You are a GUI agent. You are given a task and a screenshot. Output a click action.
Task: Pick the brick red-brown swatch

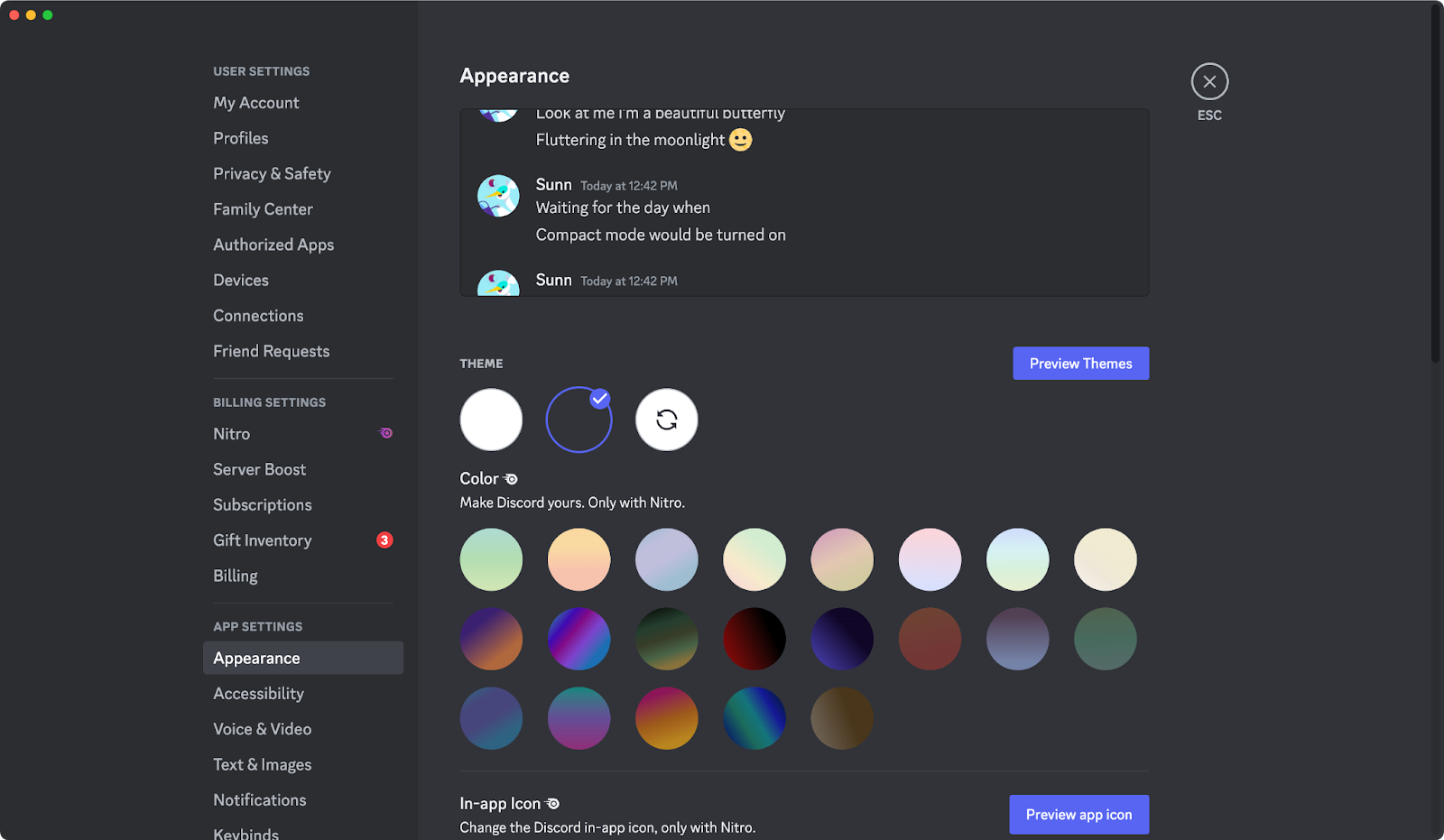[x=930, y=639]
